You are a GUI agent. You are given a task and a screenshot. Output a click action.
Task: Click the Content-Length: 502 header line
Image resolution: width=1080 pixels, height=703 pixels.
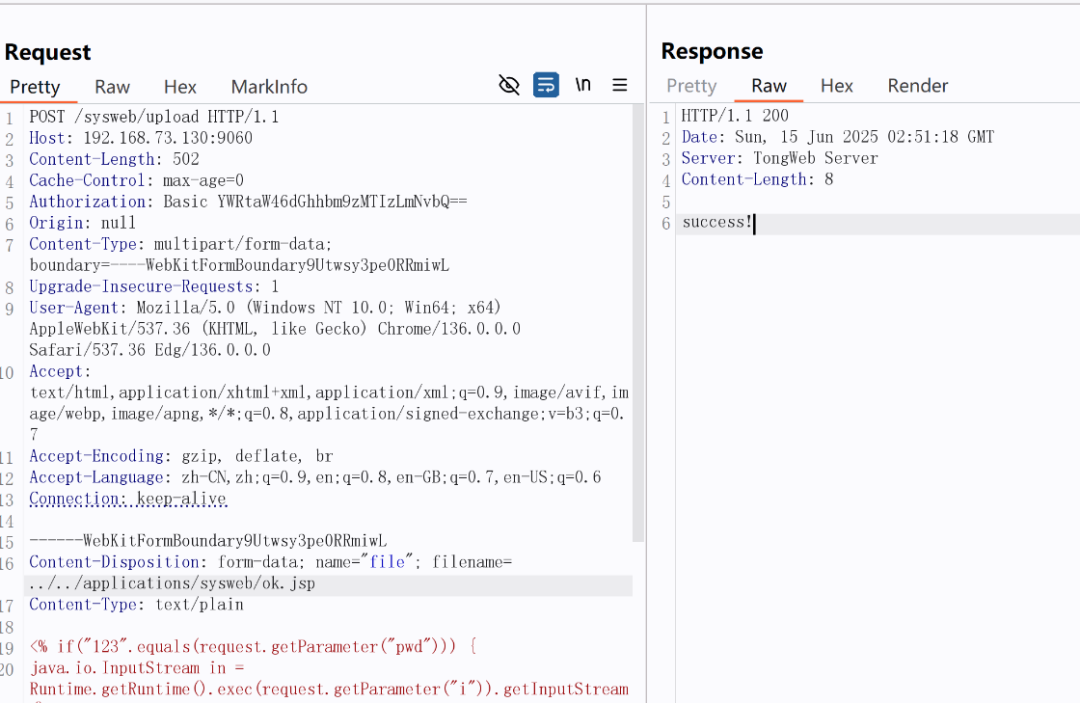pyautogui.click(x=114, y=159)
